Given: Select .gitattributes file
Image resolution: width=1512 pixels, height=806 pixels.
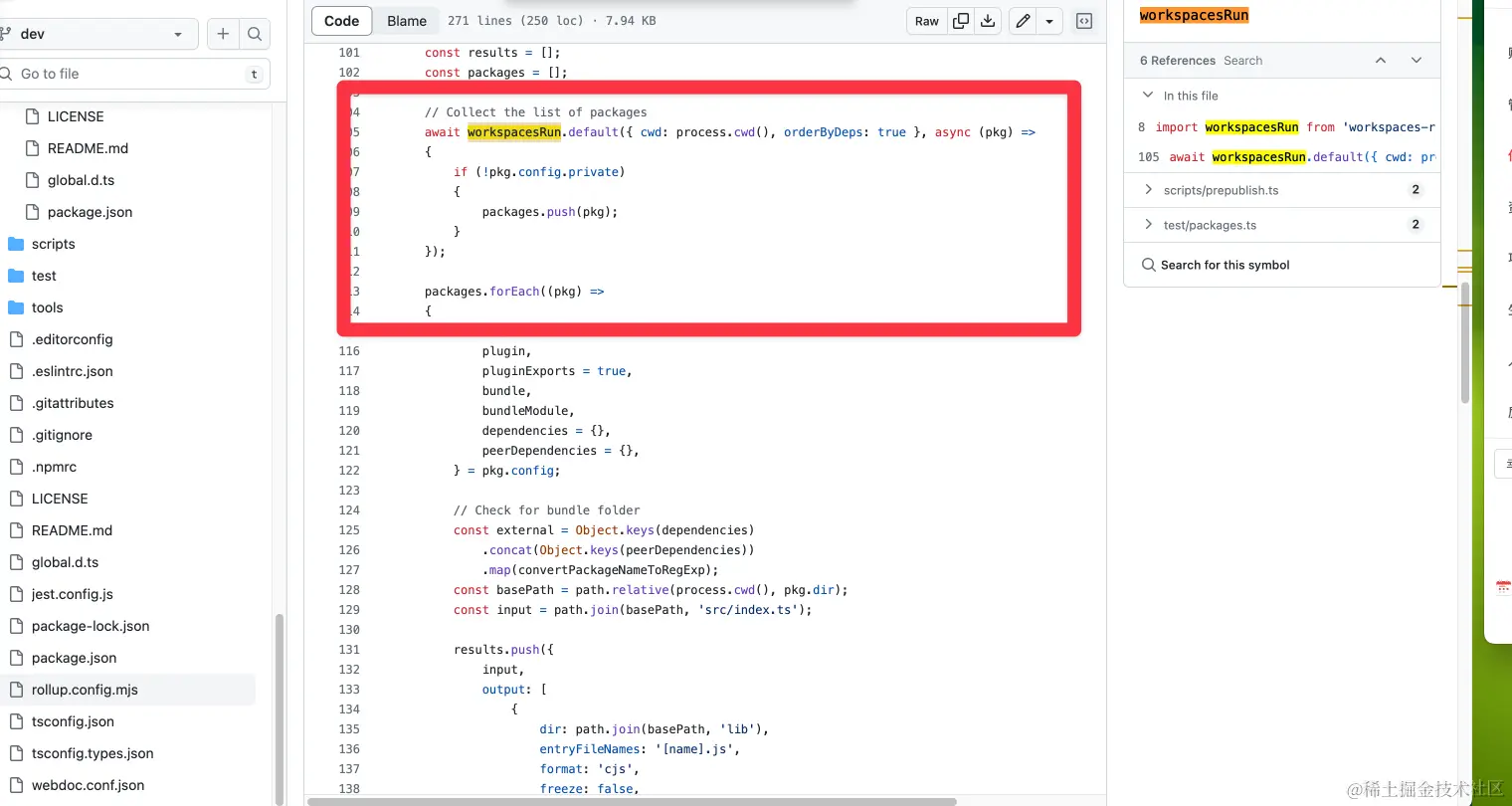Looking at the screenshot, I should coord(73,403).
